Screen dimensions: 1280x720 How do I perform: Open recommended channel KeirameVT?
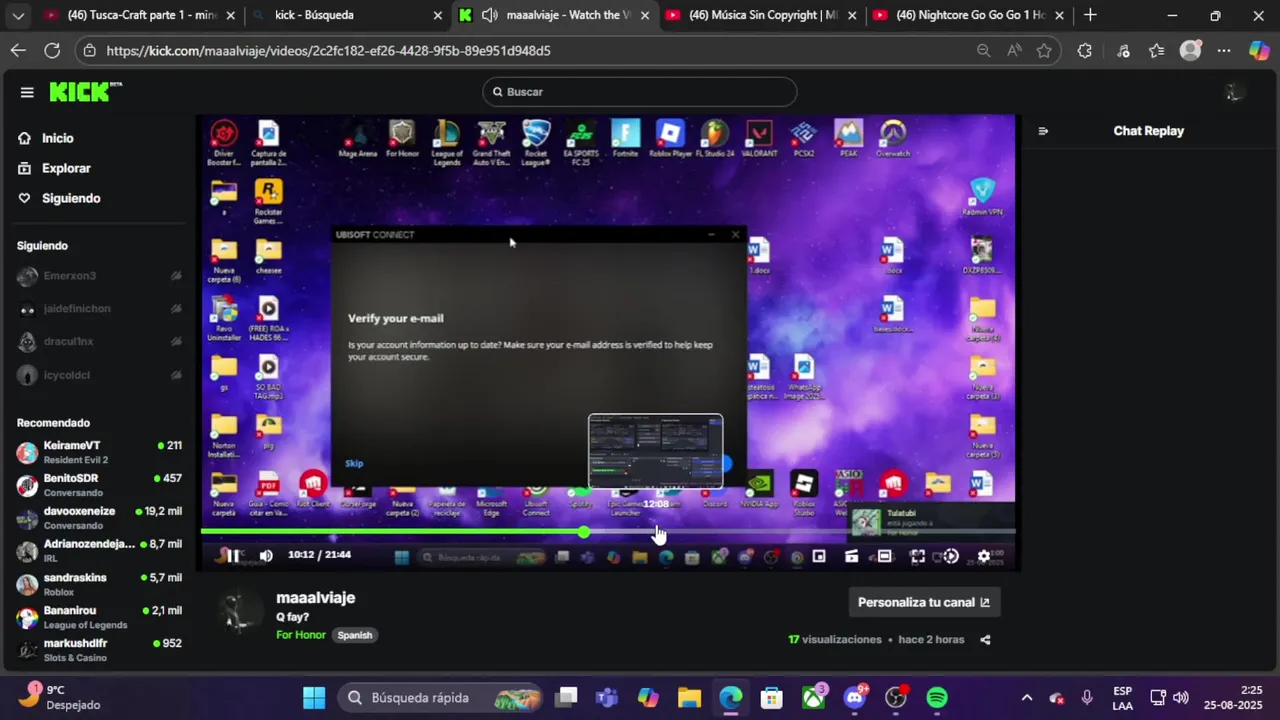tap(98, 452)
